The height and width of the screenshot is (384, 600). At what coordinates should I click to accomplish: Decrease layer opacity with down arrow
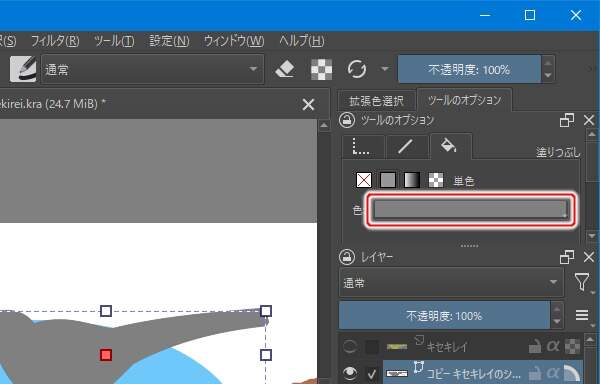[556, 322]
